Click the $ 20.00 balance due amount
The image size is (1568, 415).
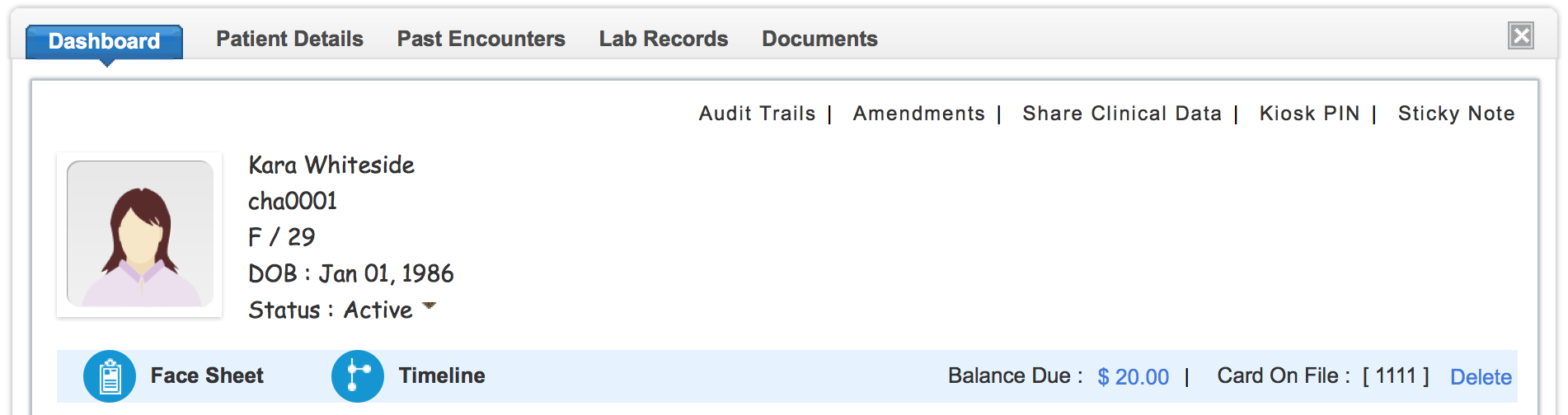(x=1134, y=377)
